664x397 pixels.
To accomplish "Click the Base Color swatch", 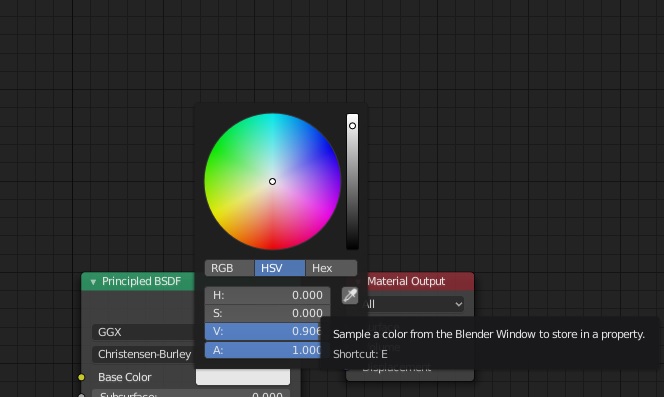I will click(x=243, y=377).
